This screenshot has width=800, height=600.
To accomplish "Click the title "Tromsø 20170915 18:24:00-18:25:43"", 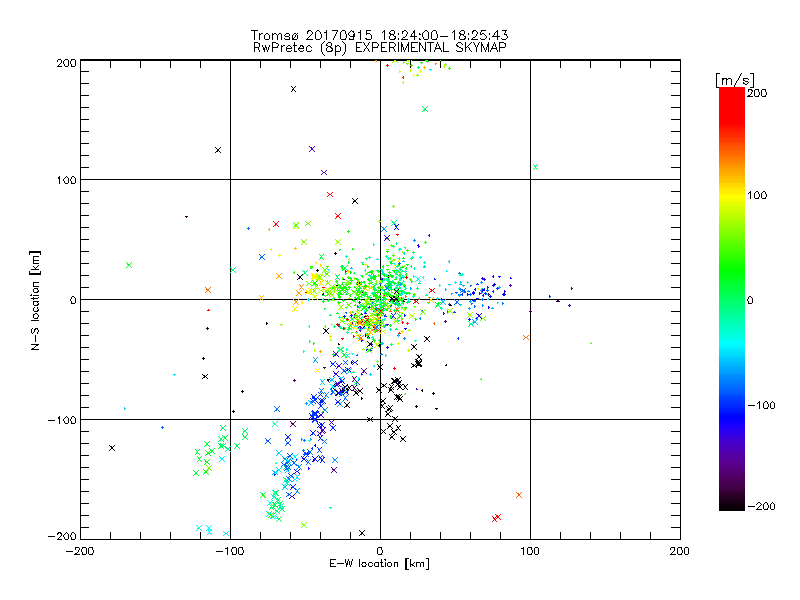I will 379,35.
